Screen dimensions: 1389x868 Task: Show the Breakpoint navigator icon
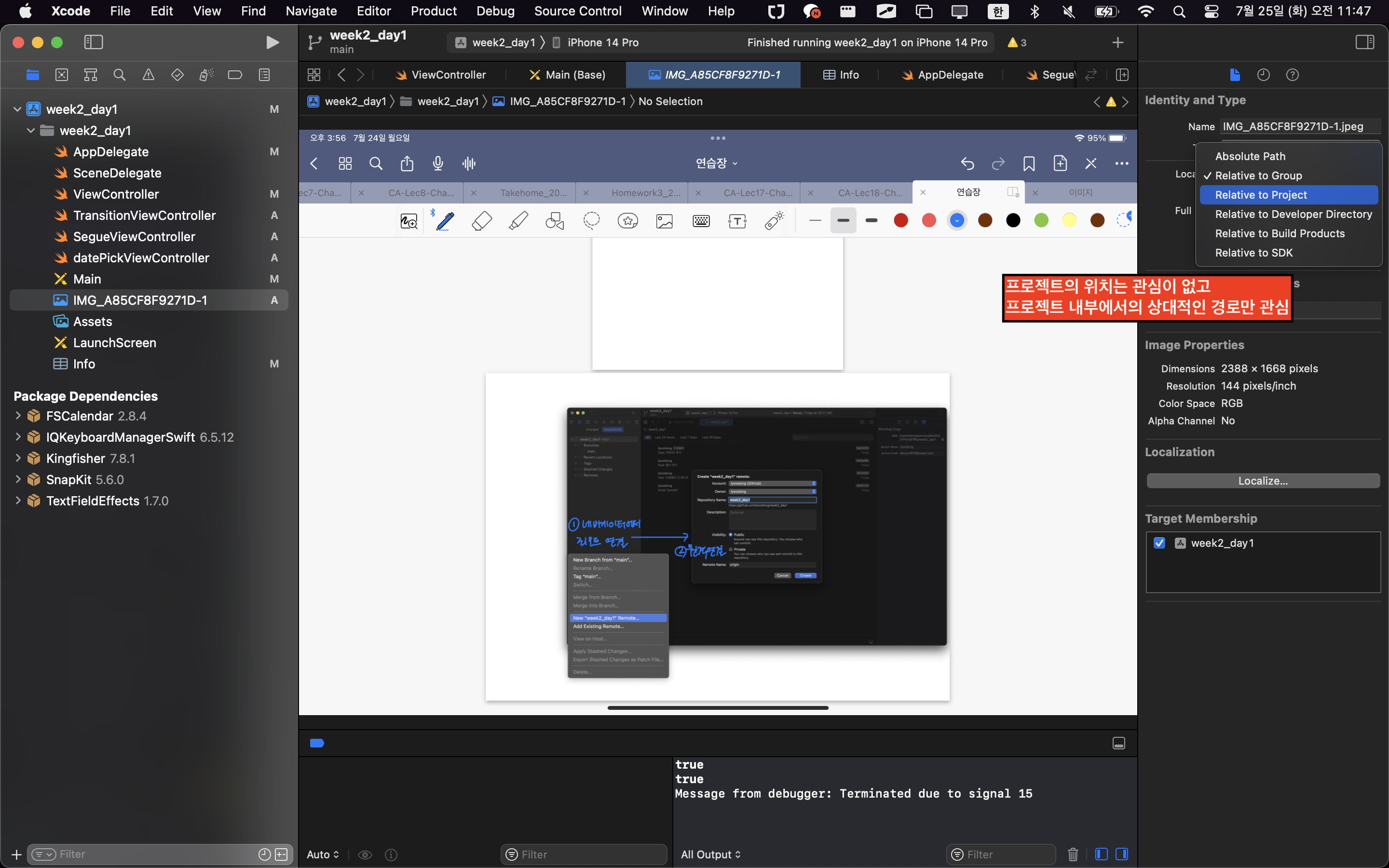pyautogui.click(x=235, y=75)
